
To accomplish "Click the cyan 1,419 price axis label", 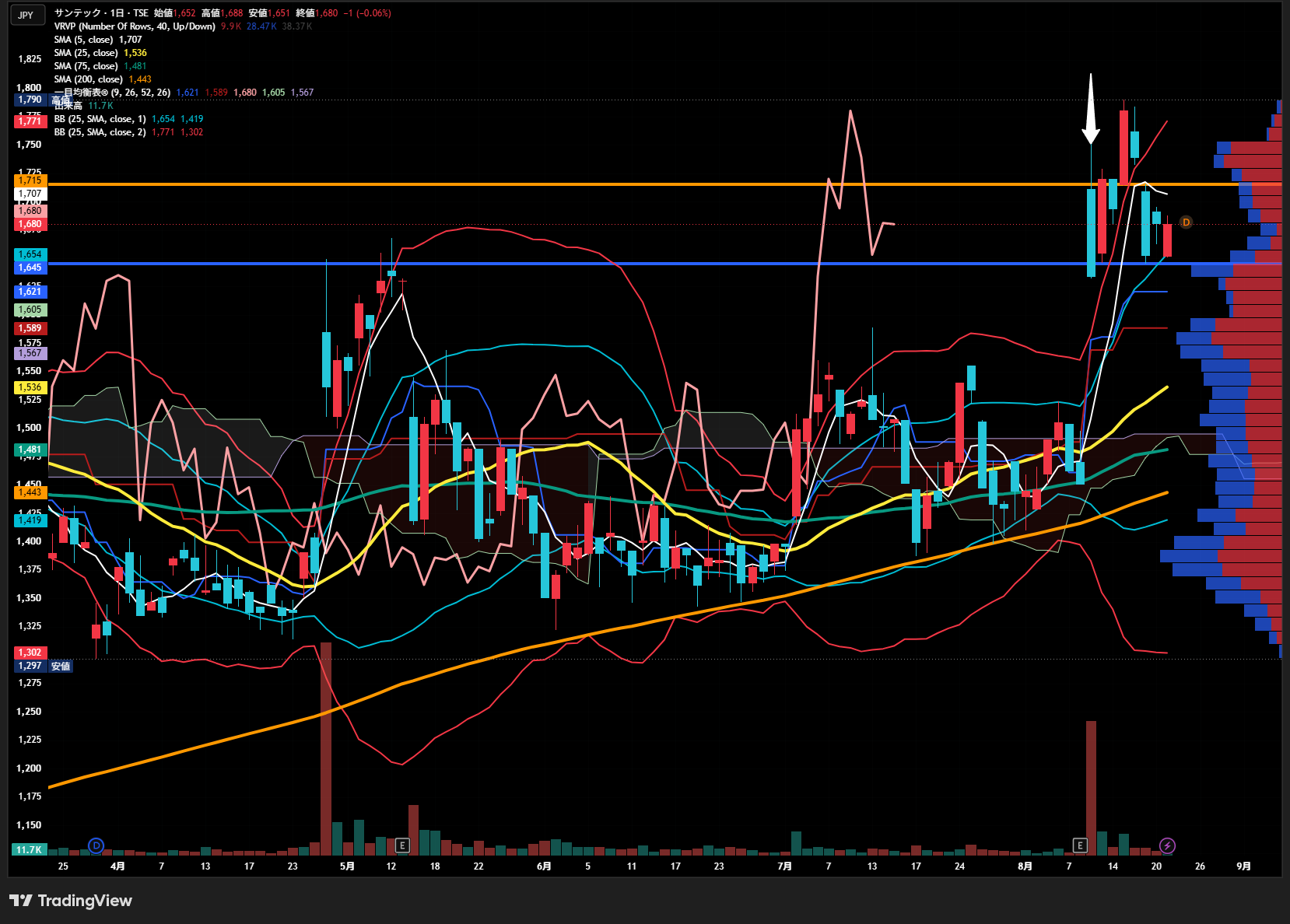I will coord(30,520).
